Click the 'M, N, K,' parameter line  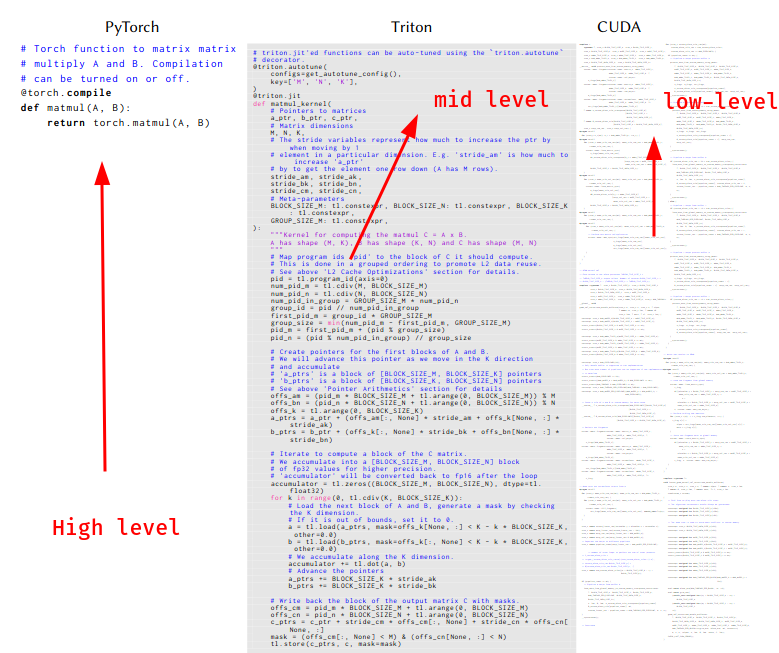tap(288, 133)
